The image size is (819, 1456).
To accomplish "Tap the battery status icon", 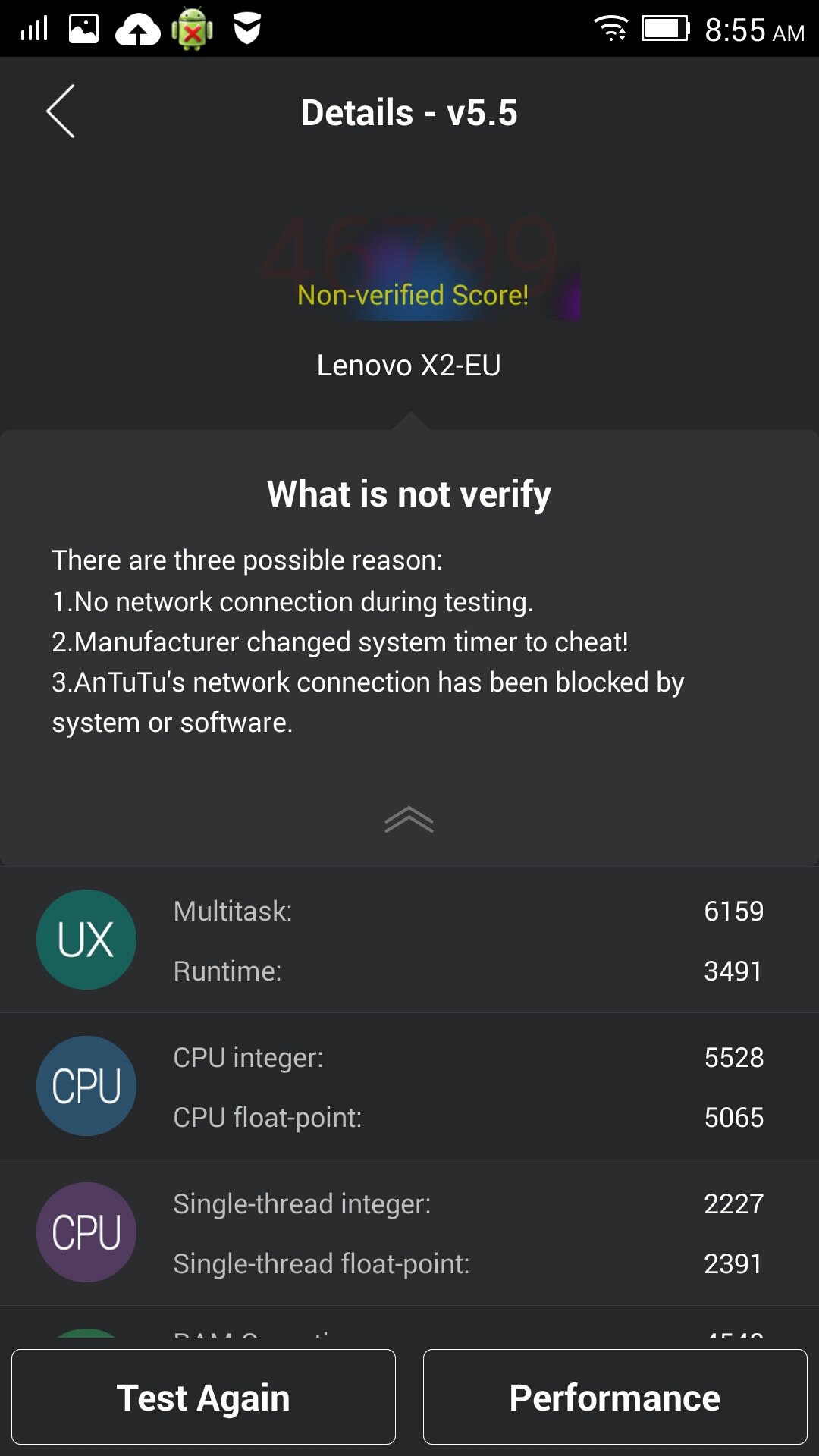I will tap(665, 29).
